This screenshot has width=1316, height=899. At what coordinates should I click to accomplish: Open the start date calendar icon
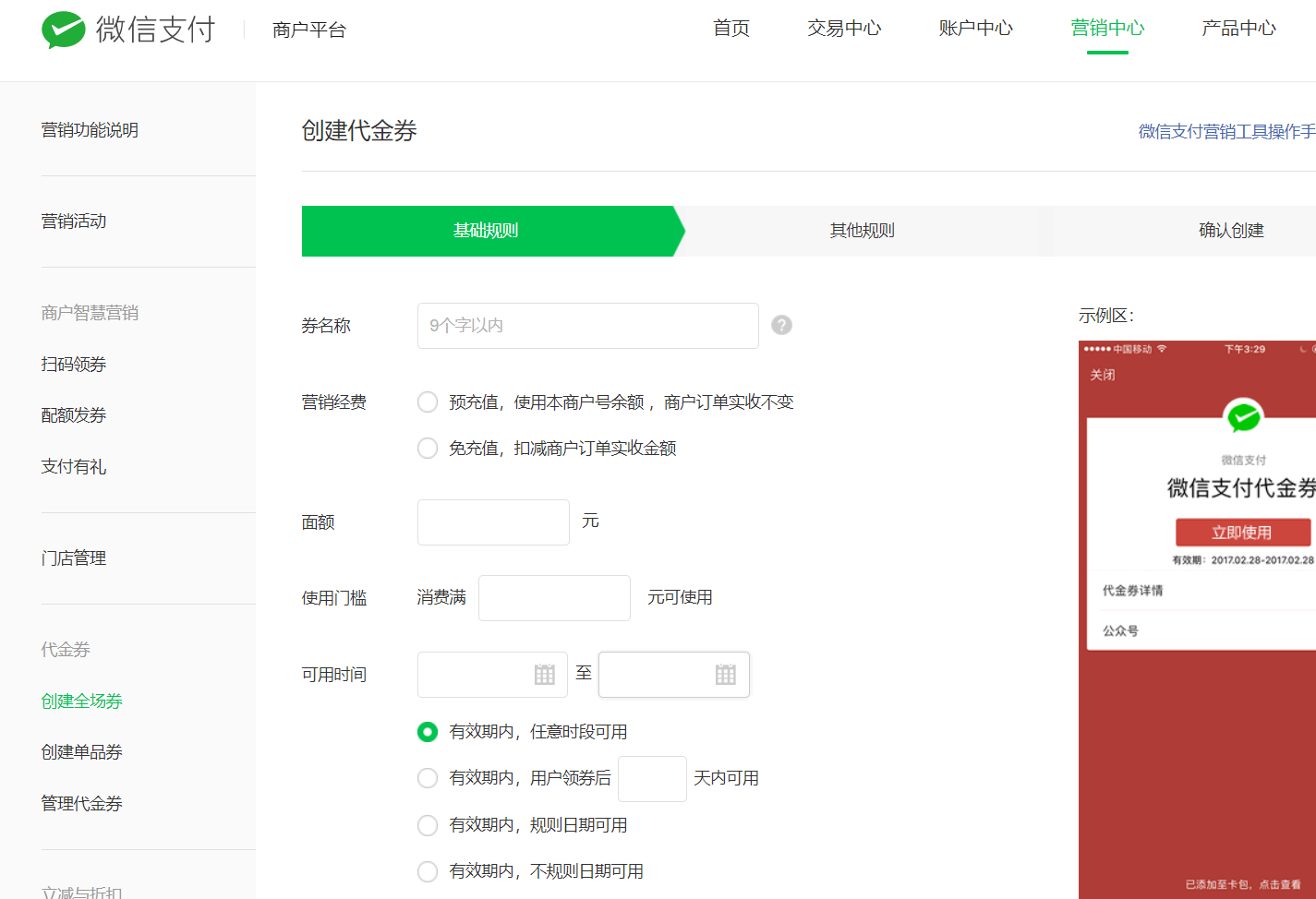[x=545, y=675]
